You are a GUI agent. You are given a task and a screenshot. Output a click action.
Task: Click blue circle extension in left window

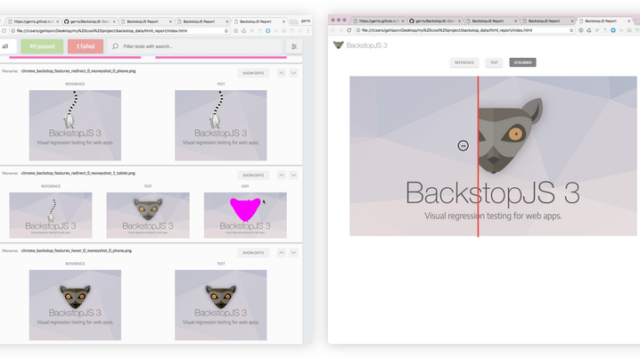coord(268,31)
